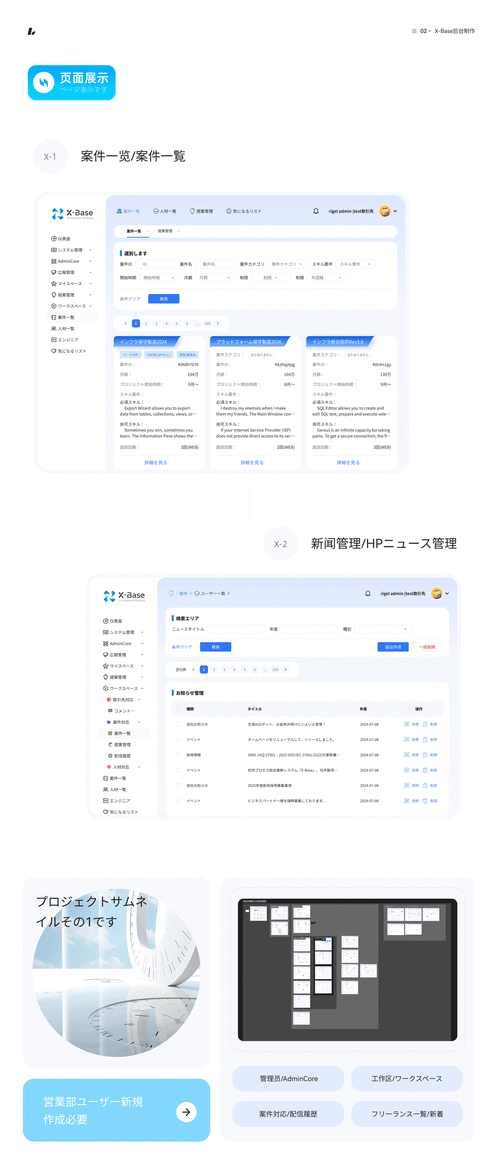
Task: Open the 開始時期 dropdown in the filter panel
Action: click(x=160, y=277)
